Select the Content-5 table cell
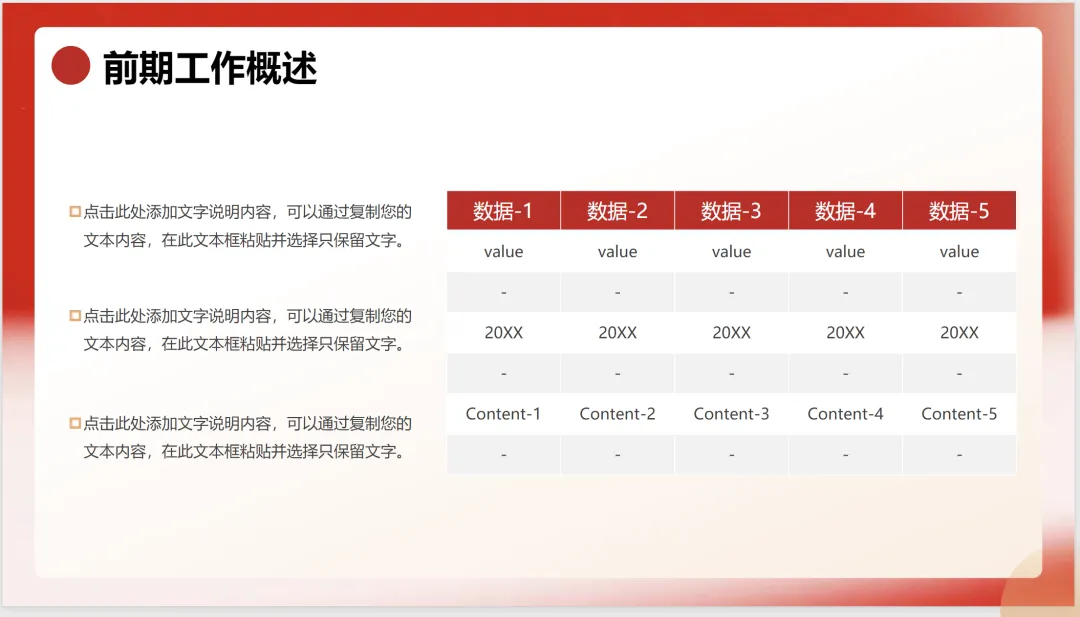This screenshot has width=1080, height=617. [959, 414]
